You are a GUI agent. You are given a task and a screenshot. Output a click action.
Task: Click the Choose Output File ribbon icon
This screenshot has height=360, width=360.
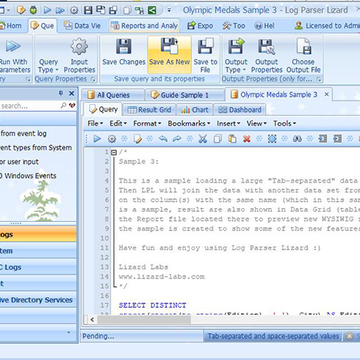coord(304,47)
